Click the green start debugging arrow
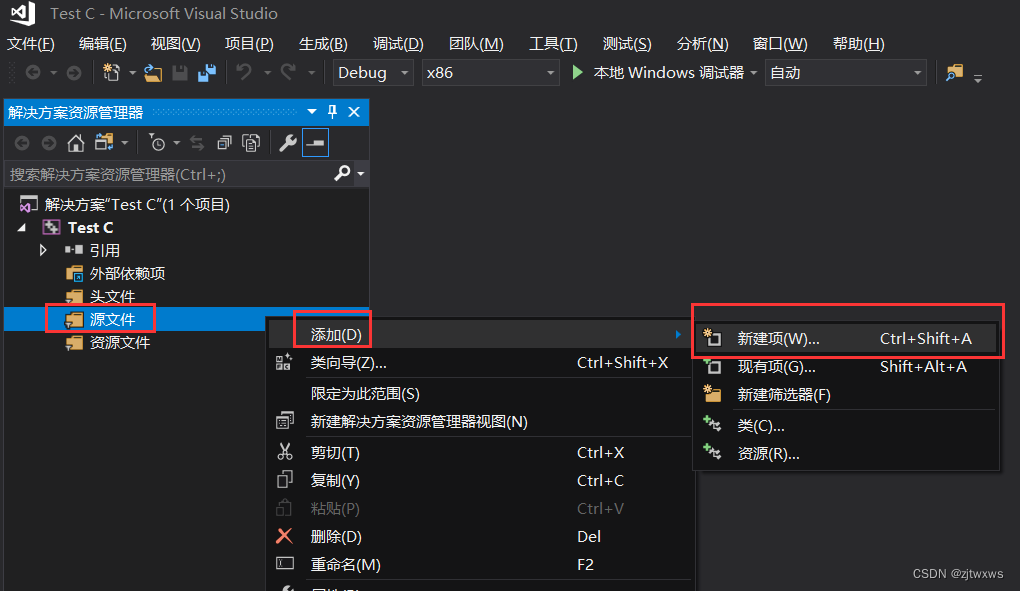Screen dimensions: 1020x591 [x=577, y=72]
